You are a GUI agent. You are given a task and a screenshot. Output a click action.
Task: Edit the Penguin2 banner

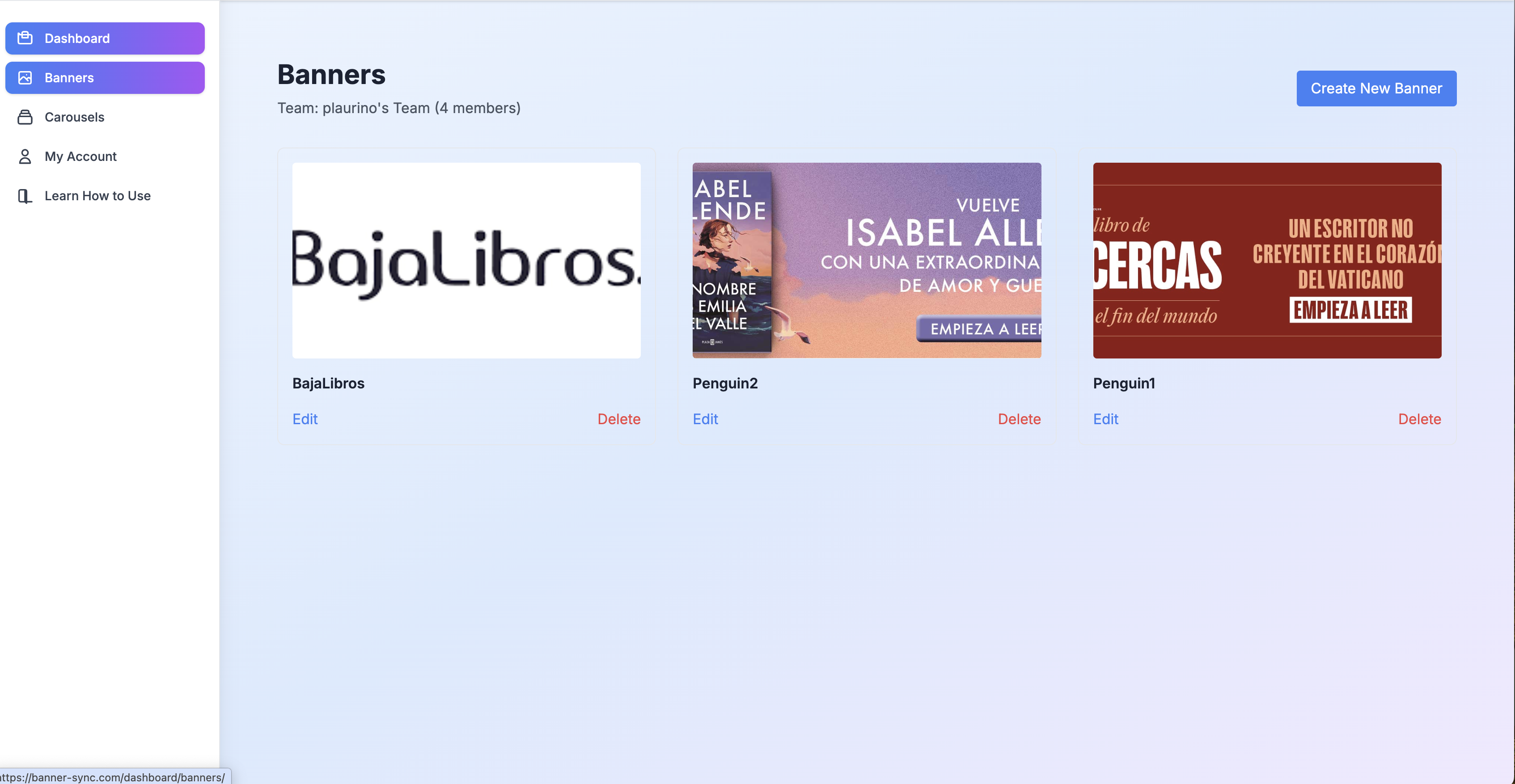[x=705, y=419]
